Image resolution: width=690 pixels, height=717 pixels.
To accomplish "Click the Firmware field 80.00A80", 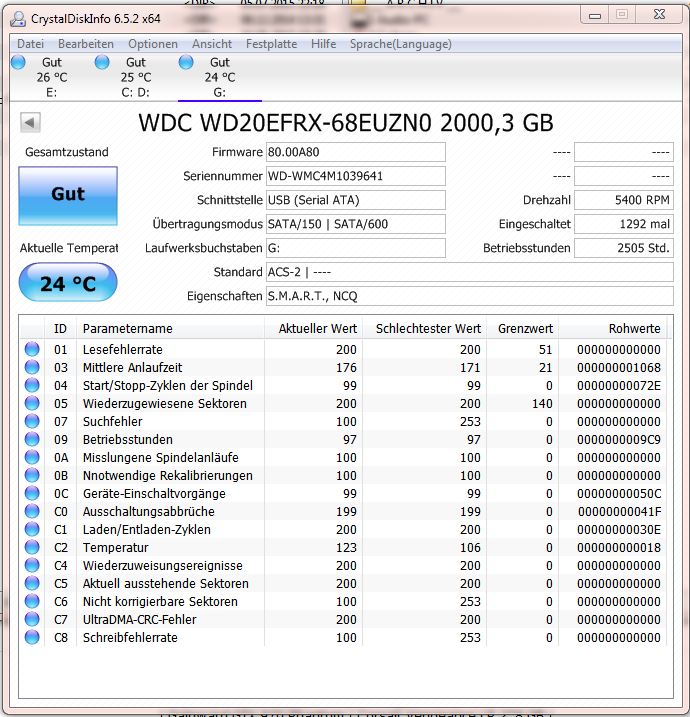I will (356, 152).
